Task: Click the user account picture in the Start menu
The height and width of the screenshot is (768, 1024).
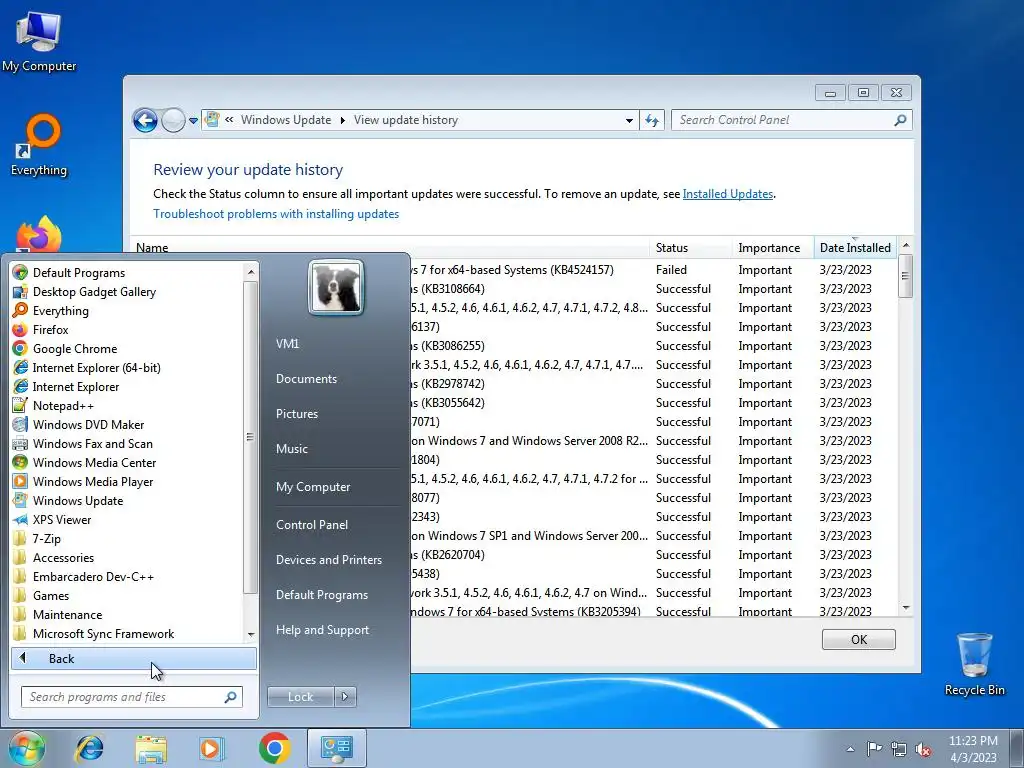Action: (336, 287)
